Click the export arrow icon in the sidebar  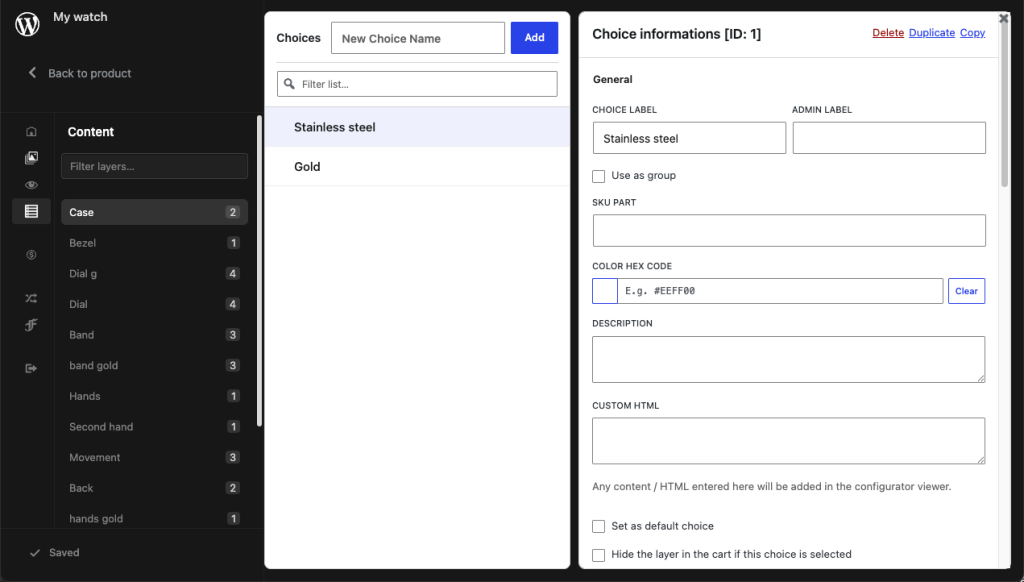click(x=31, y=368)
